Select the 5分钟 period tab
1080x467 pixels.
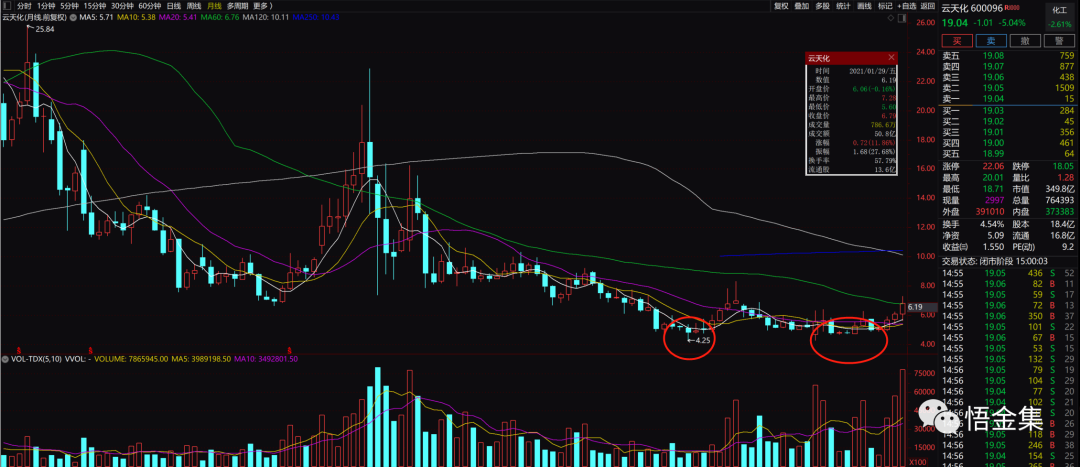click(70, 5)
